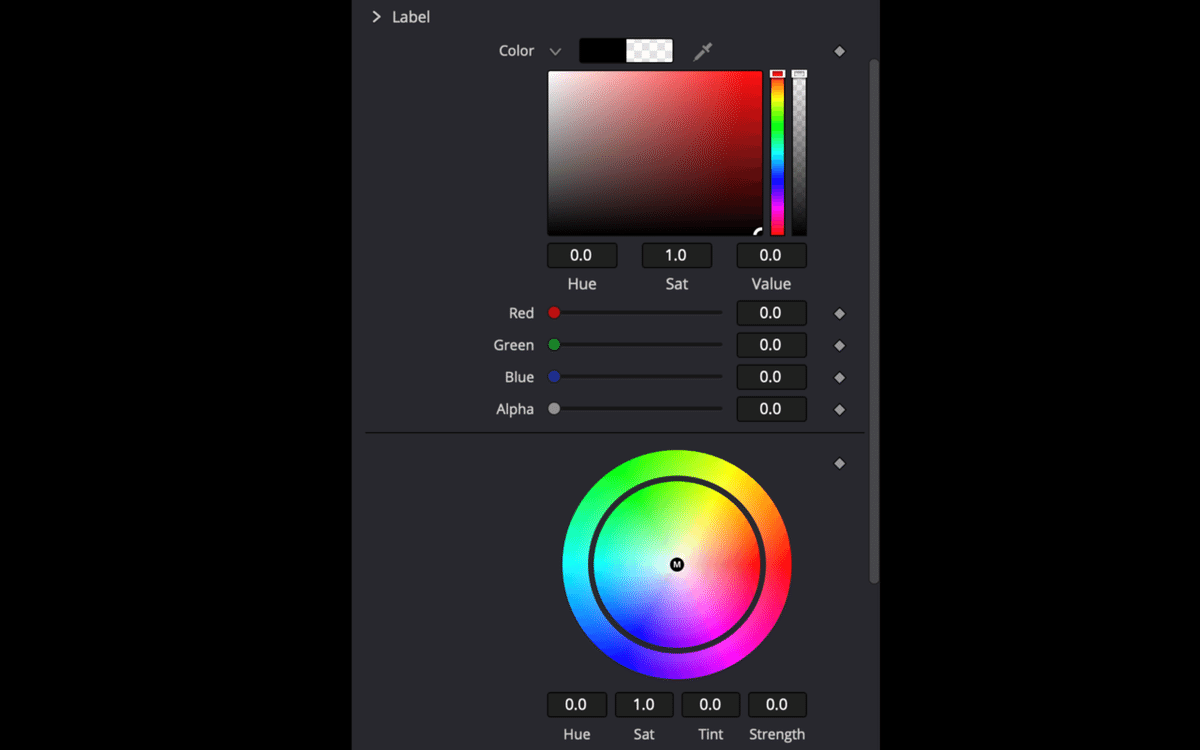The image size is (1200, 750).
Task: Select the Blue value field
Action: coord(771,377)
